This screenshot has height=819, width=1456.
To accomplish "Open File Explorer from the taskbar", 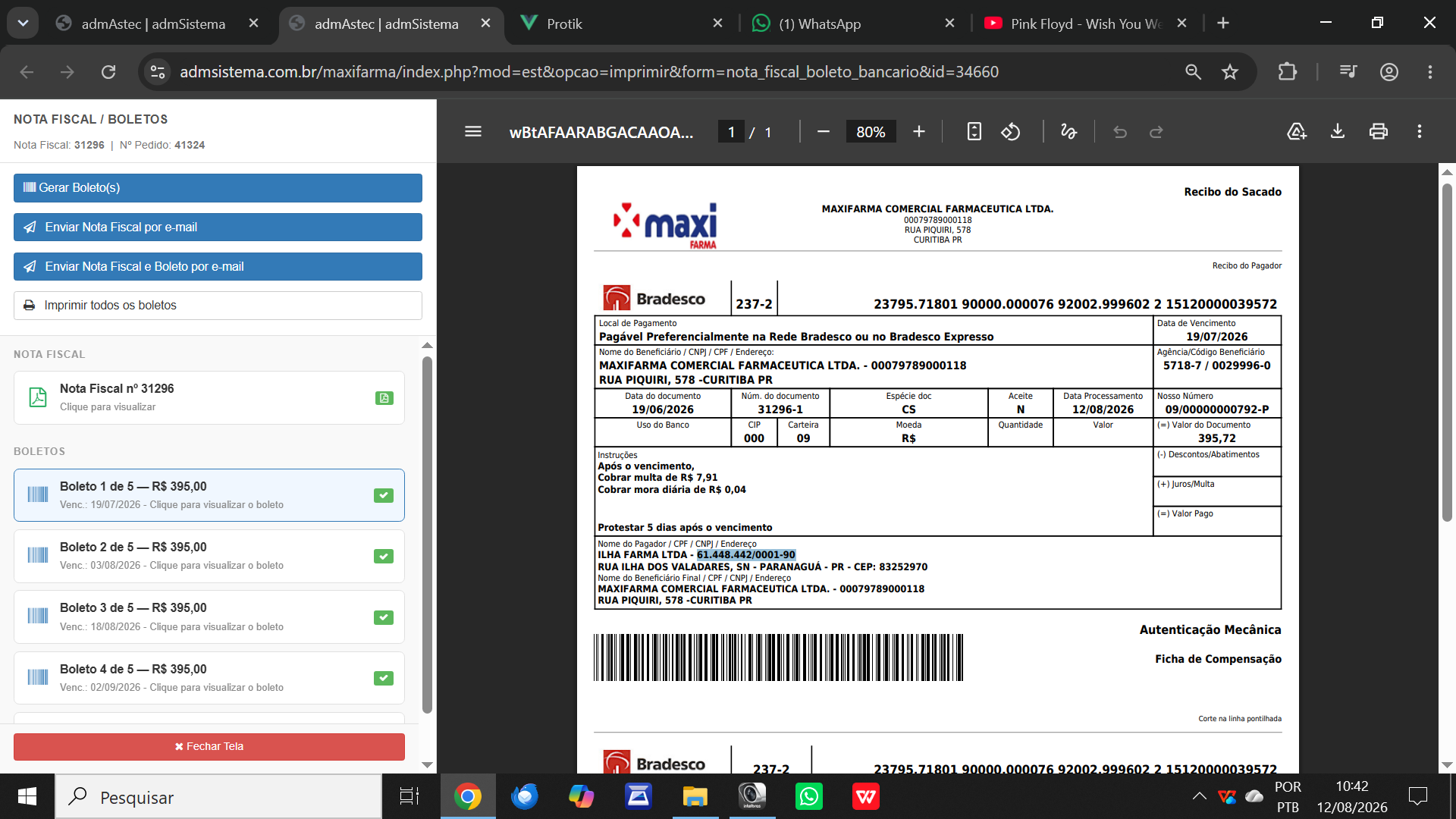I will [x=695, y=797].
